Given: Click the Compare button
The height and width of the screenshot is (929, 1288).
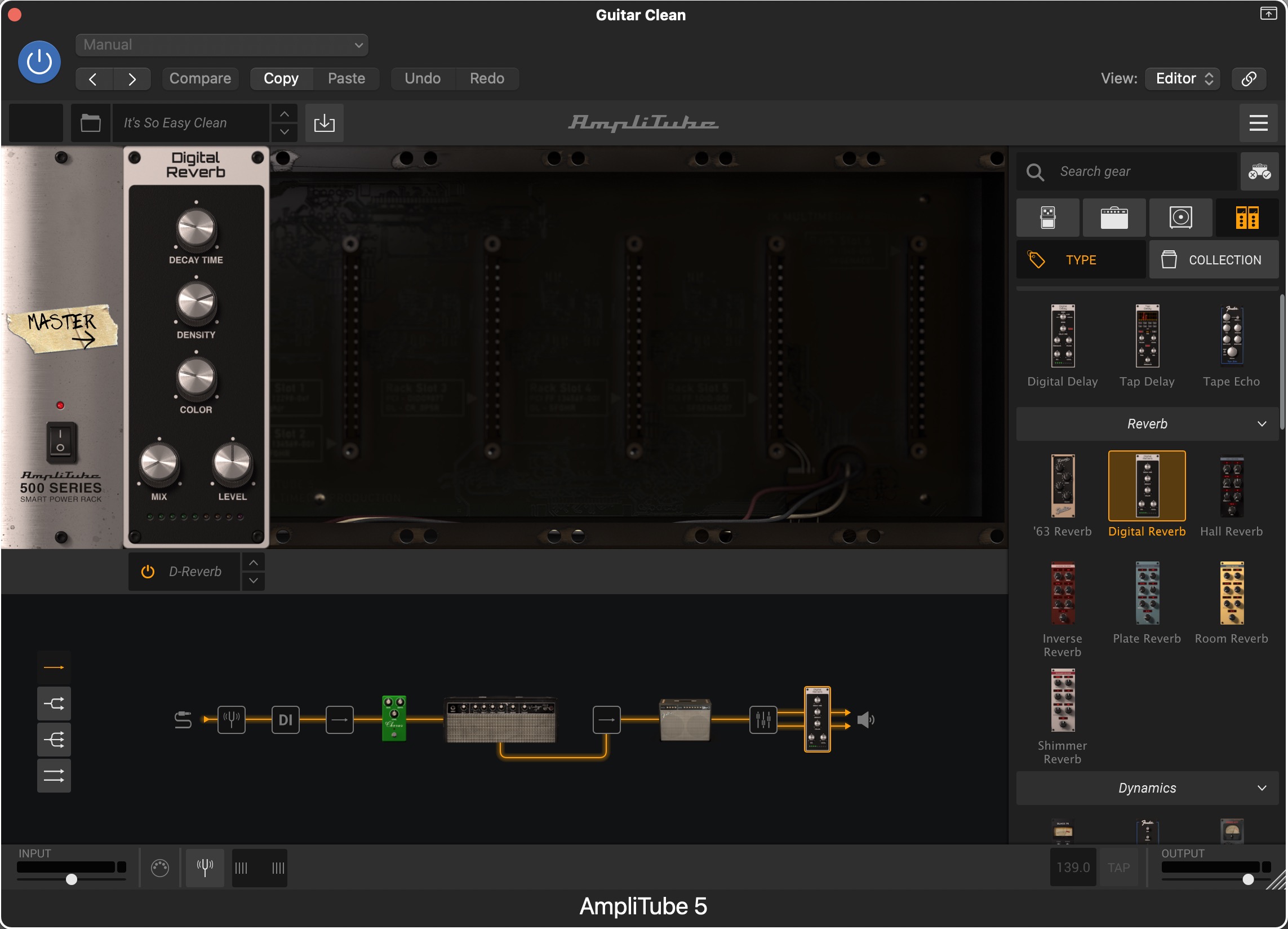Looking at the screenshot, I should 200,78.
